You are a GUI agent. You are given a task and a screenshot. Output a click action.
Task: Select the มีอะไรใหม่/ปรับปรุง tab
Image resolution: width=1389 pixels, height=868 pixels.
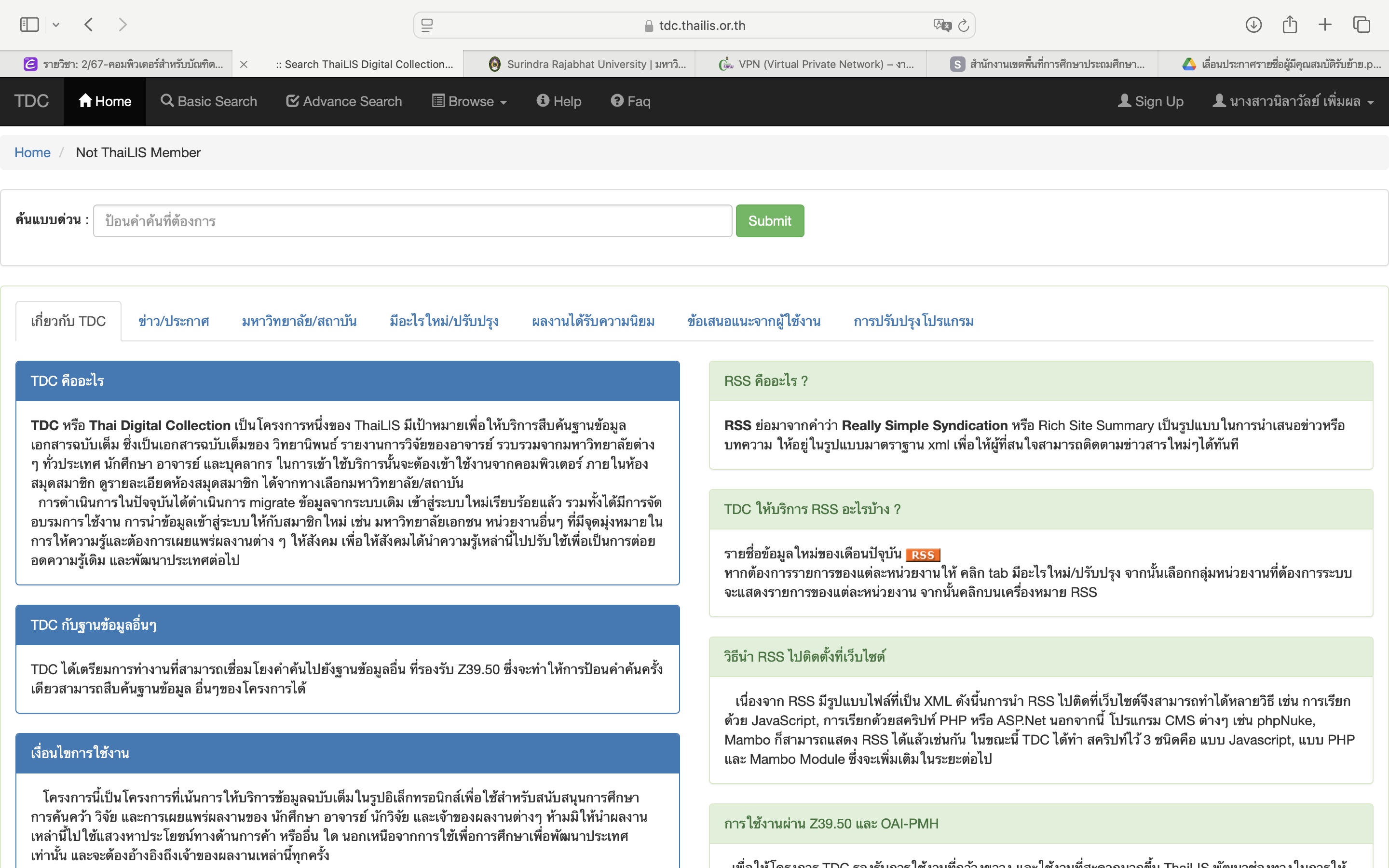(444, 322)
